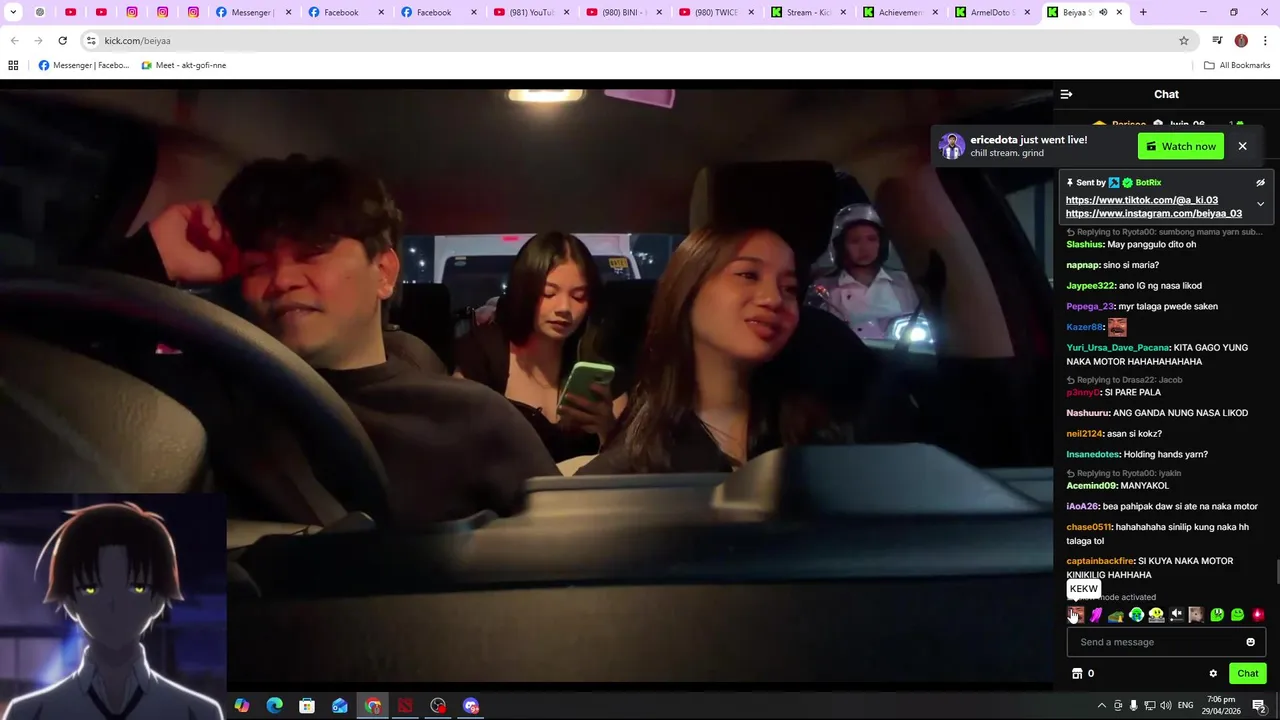
Task: Open the media control button in Chrome toolbar
Action: [1217, 41]
